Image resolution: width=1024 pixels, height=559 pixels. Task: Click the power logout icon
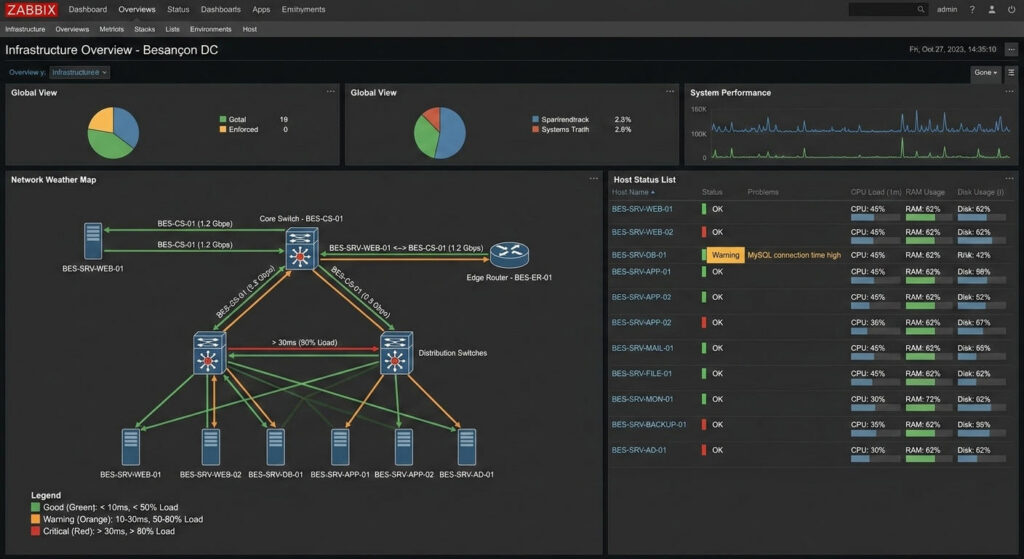(1012, 10)
